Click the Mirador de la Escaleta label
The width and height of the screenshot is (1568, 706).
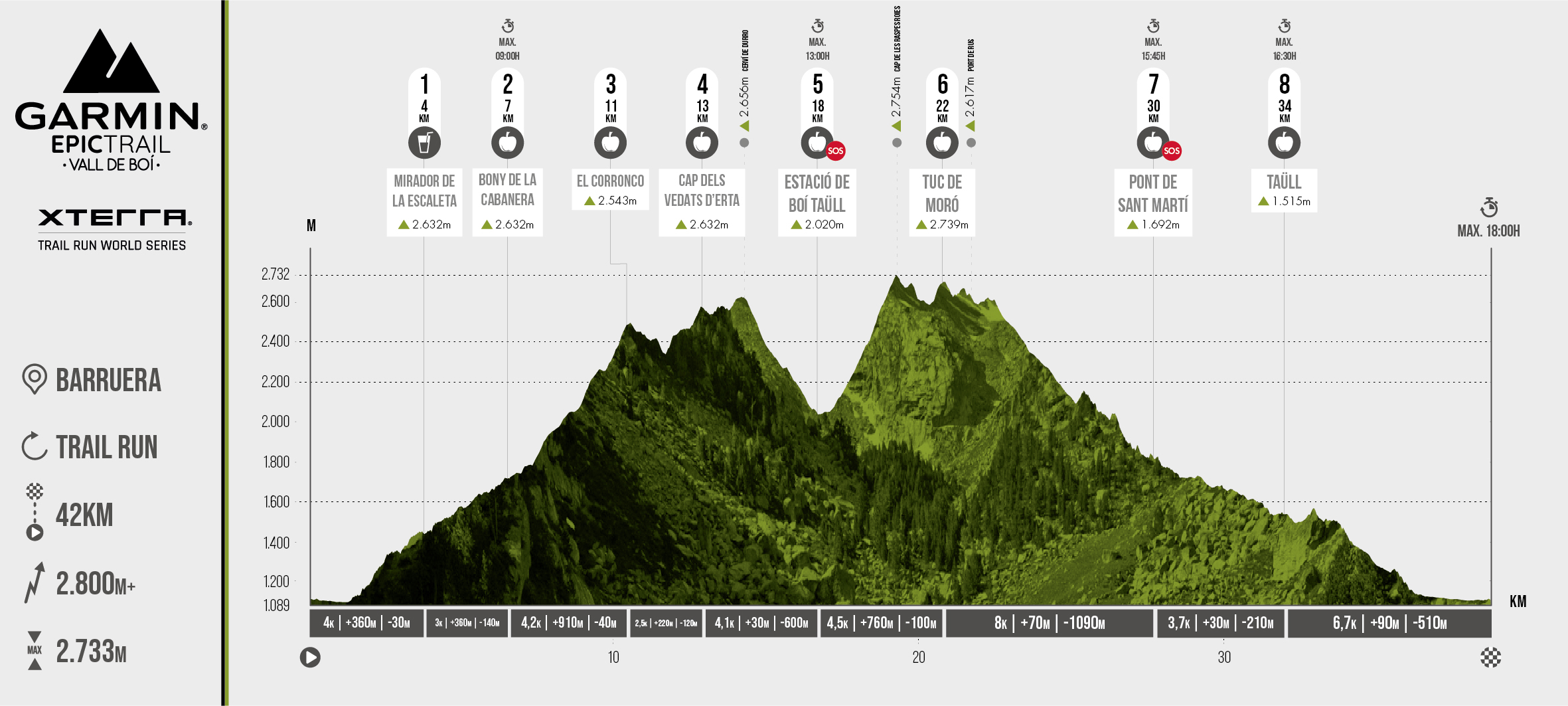[x=424, y=202]
